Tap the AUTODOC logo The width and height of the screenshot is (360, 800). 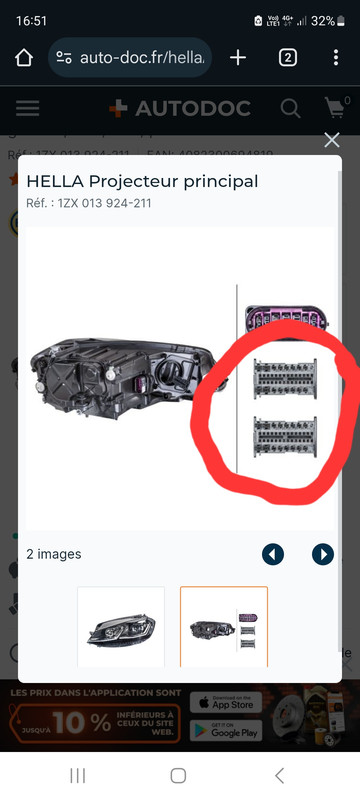point(179,108)
